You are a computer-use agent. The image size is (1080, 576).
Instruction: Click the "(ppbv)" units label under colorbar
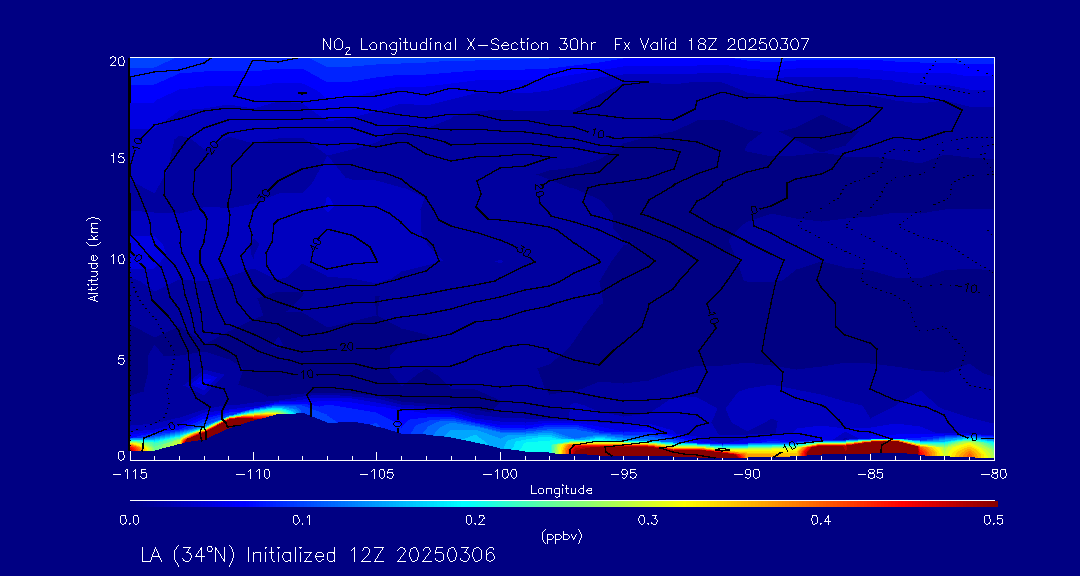561,537
